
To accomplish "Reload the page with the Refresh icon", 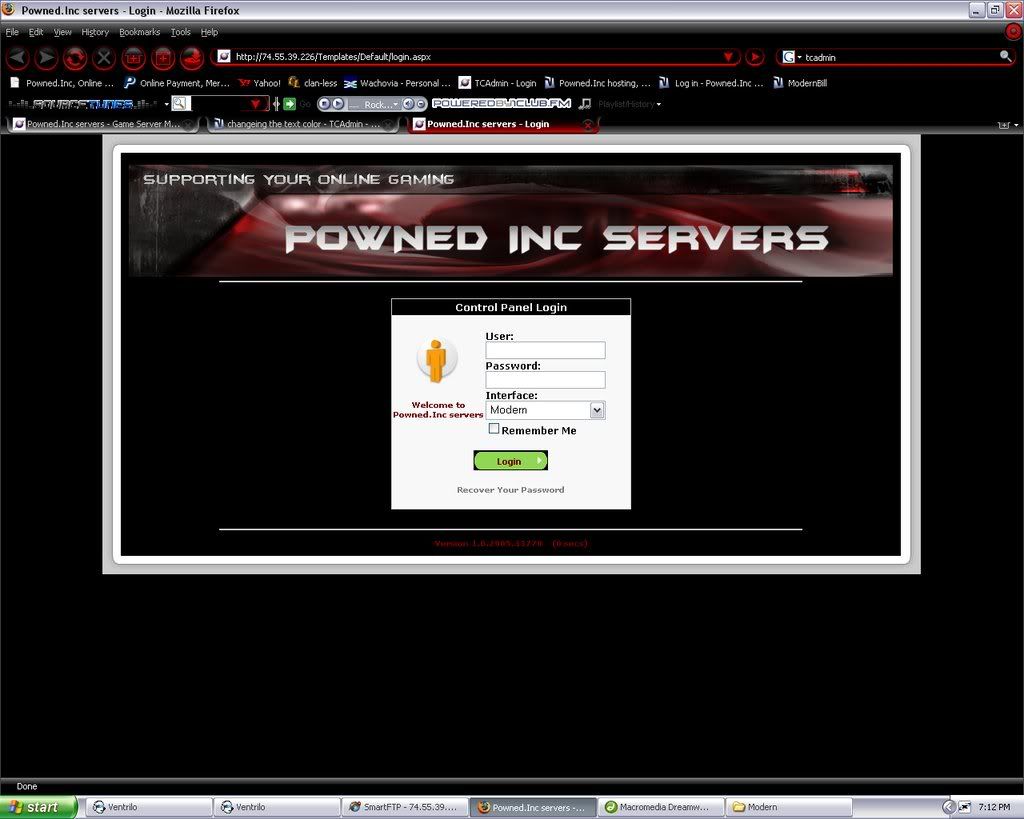I will 75,58.
